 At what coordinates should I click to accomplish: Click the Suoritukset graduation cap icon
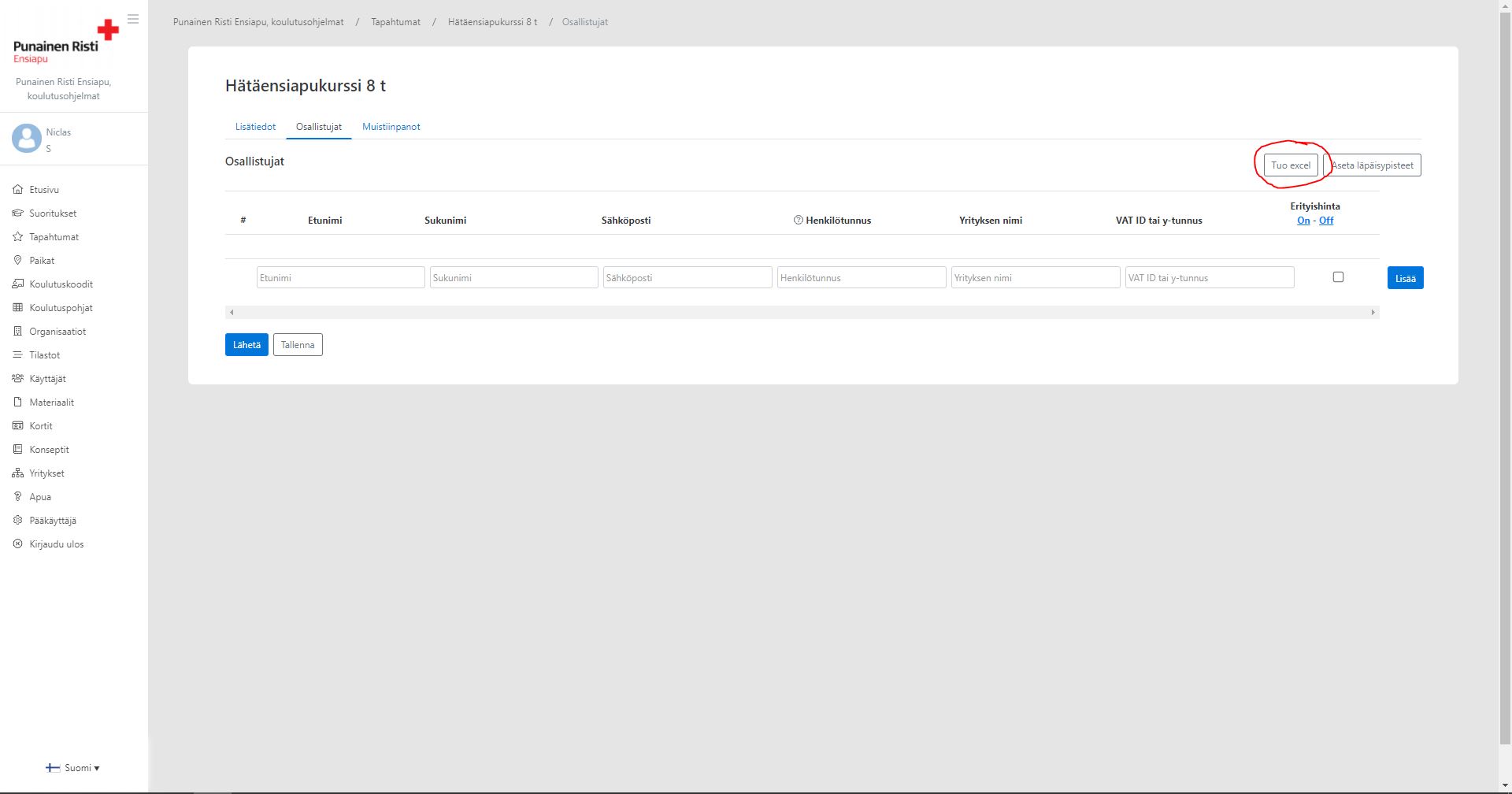tap(18, 213)
